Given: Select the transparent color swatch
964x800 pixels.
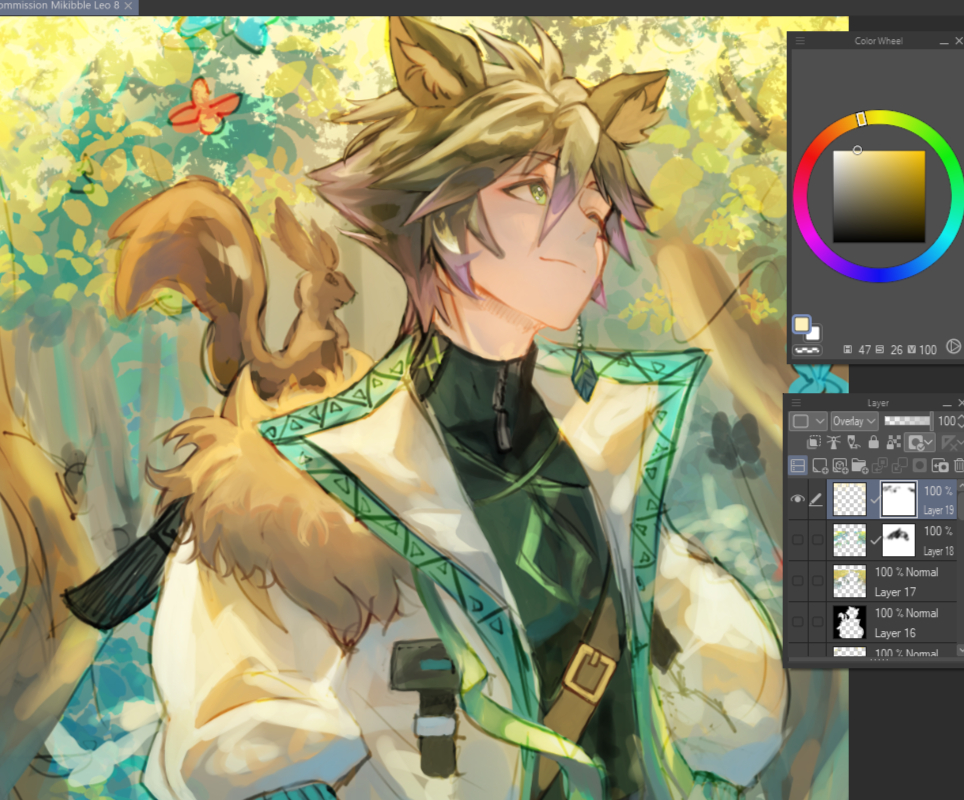Looking at the screenshot, I should point(806,350).
